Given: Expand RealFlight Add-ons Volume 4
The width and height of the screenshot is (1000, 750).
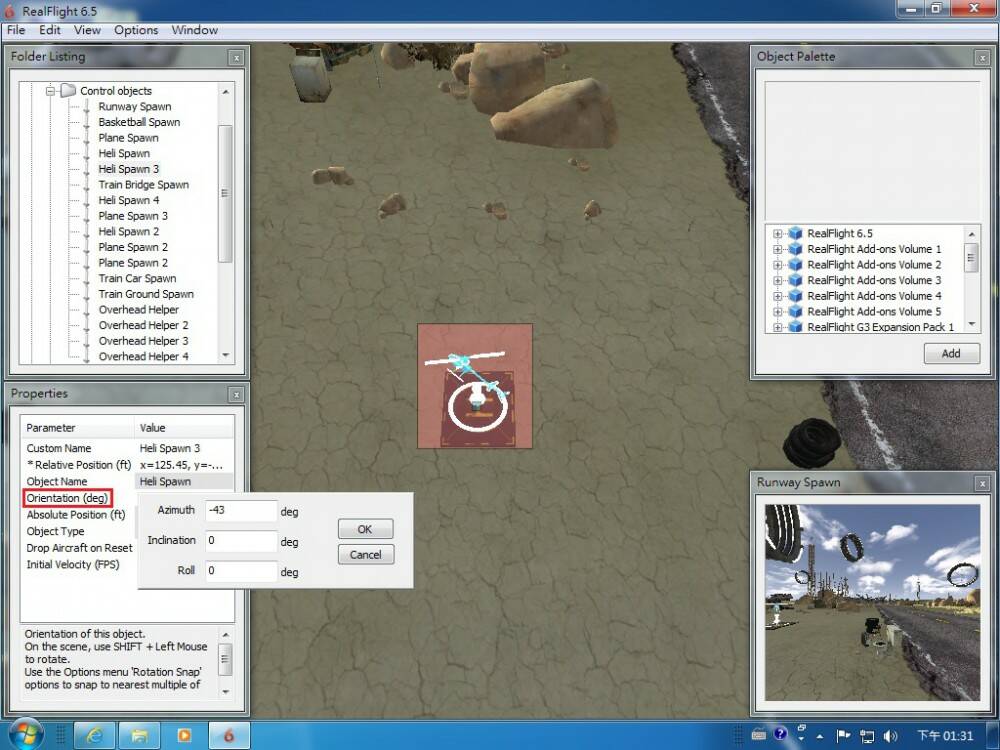Looking at the screenshot, I should [777, 296].
